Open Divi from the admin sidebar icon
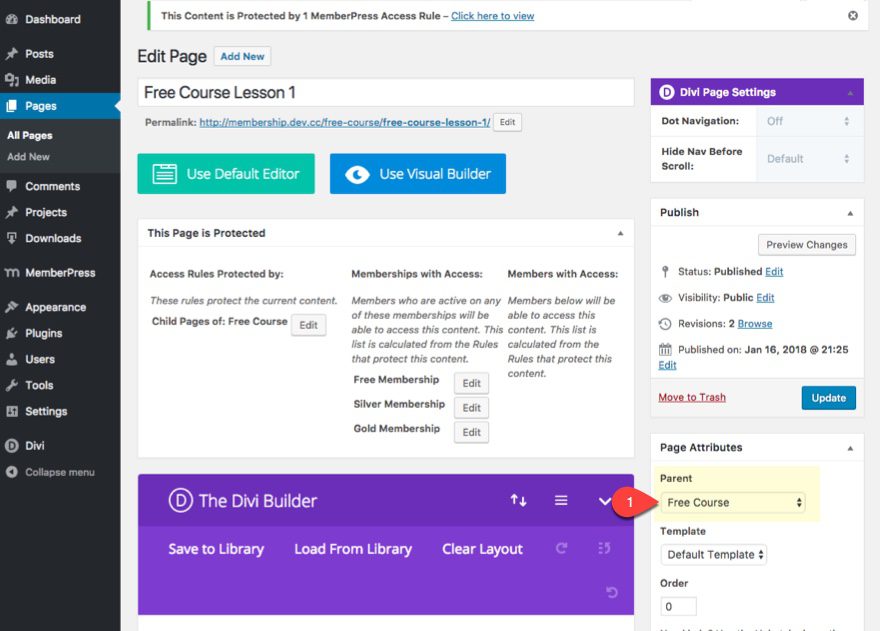This screenshot has width=880, height=631. point(14,445)
